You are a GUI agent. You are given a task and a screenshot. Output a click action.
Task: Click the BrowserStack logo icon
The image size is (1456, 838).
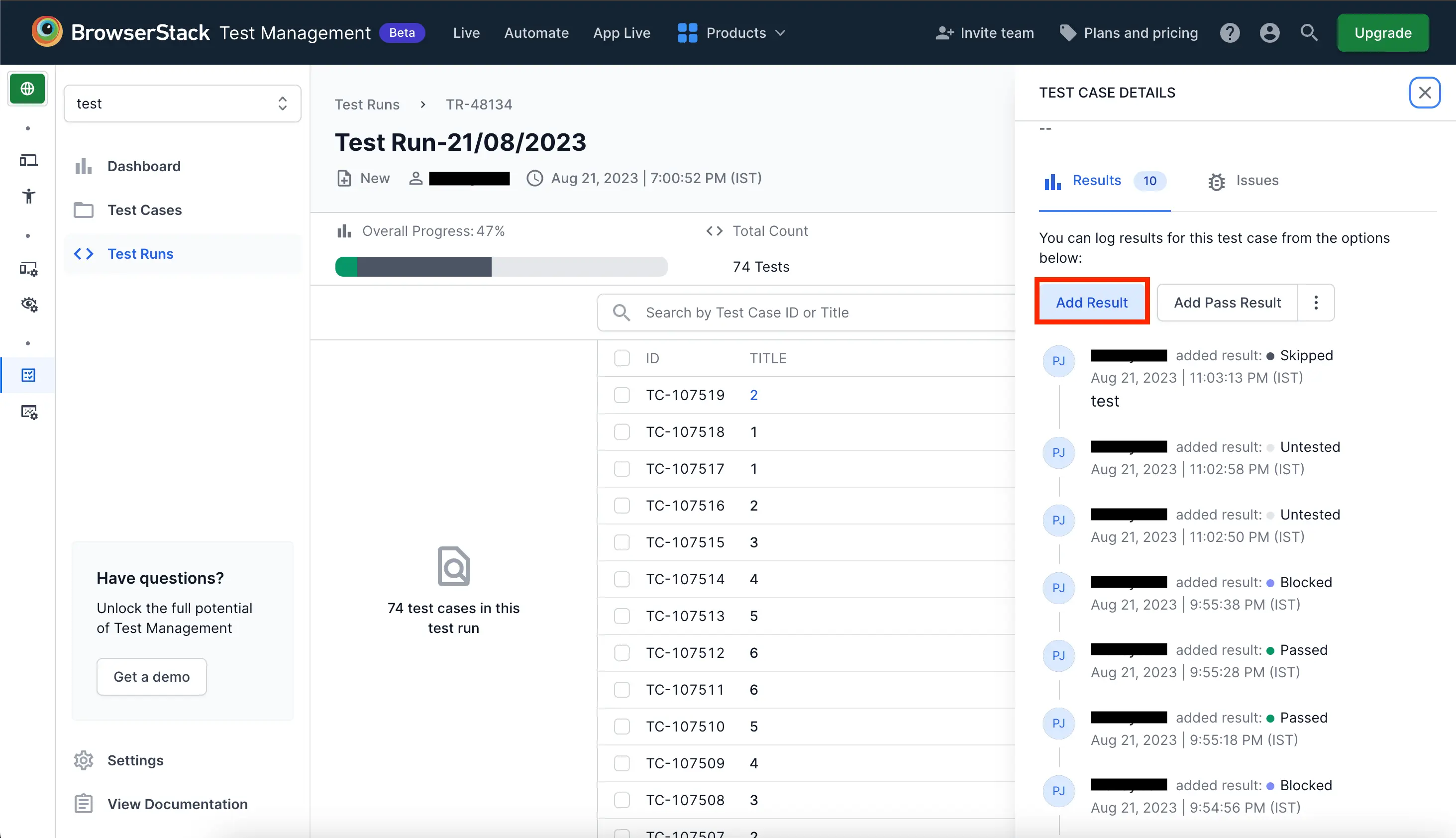click(47, 32)
